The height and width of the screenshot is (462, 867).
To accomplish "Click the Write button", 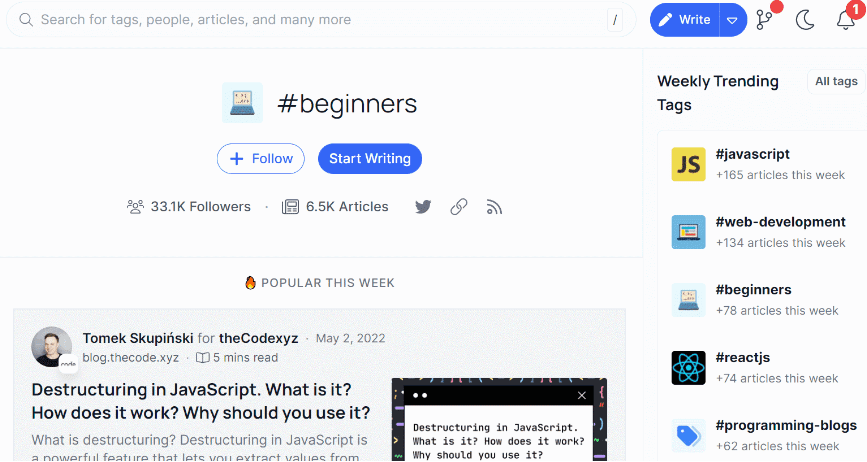I will 685,20.
